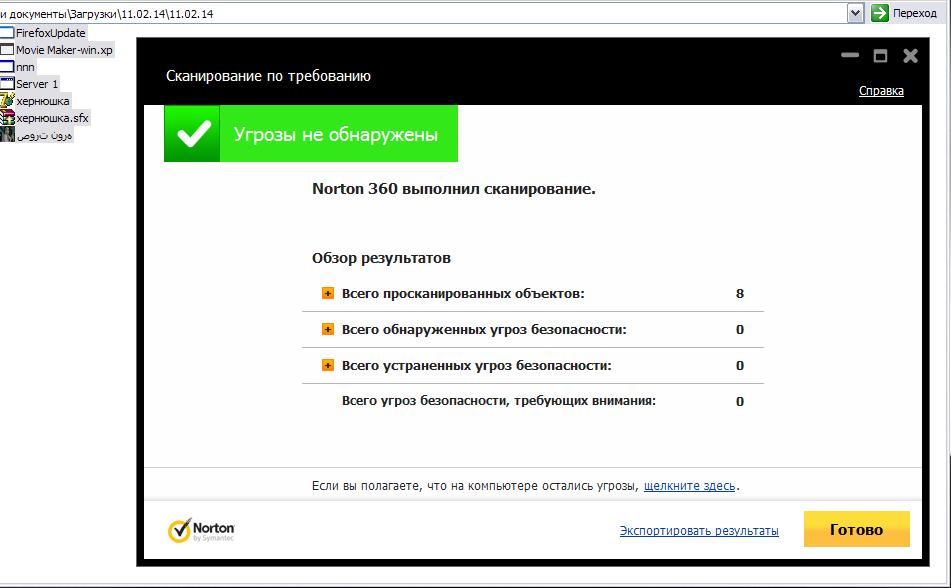Follow the щелкните здесь link
951x588 pixels.
click(689, 485)
